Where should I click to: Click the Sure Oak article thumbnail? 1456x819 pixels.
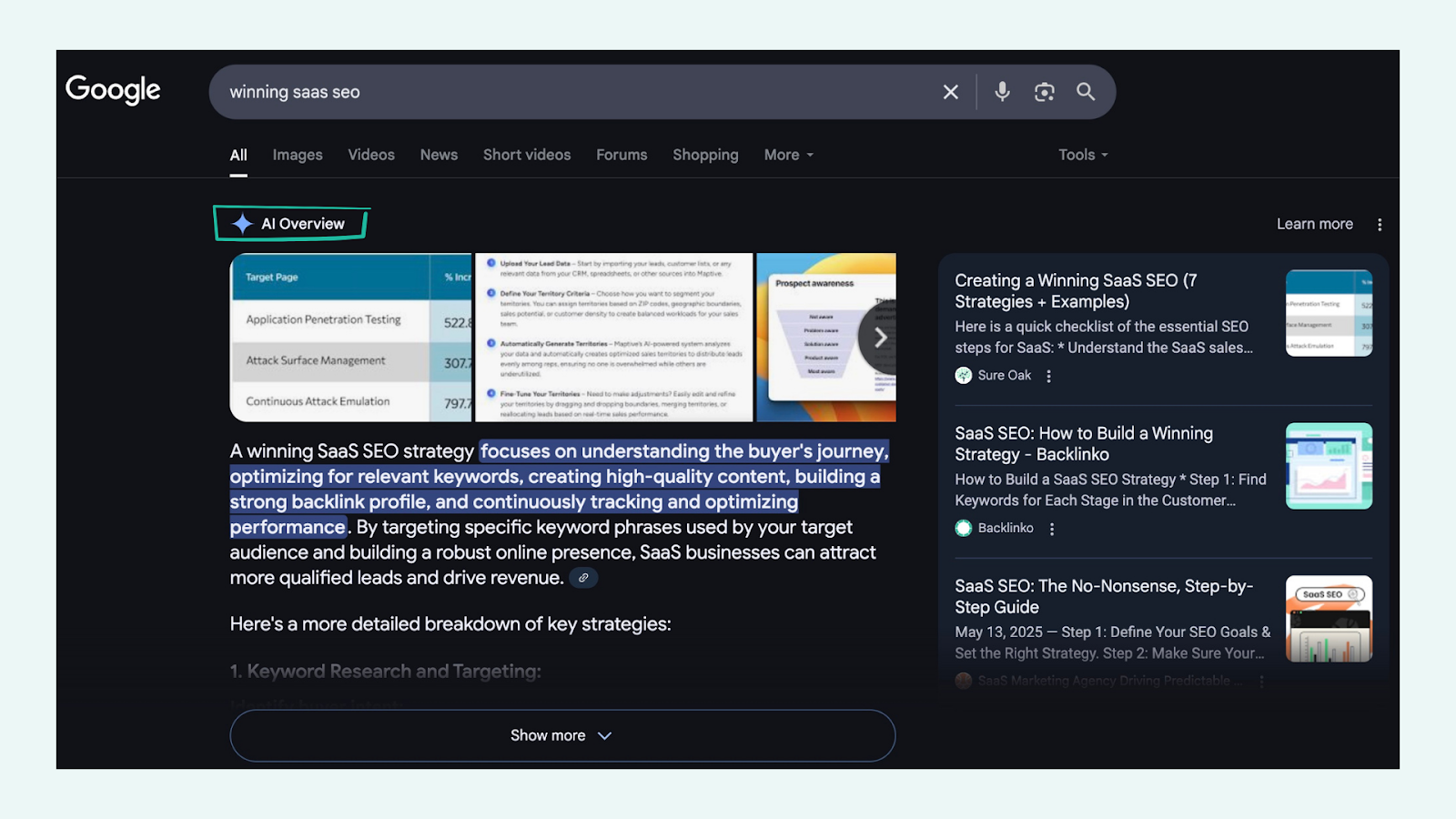(x=1329, y=312)
